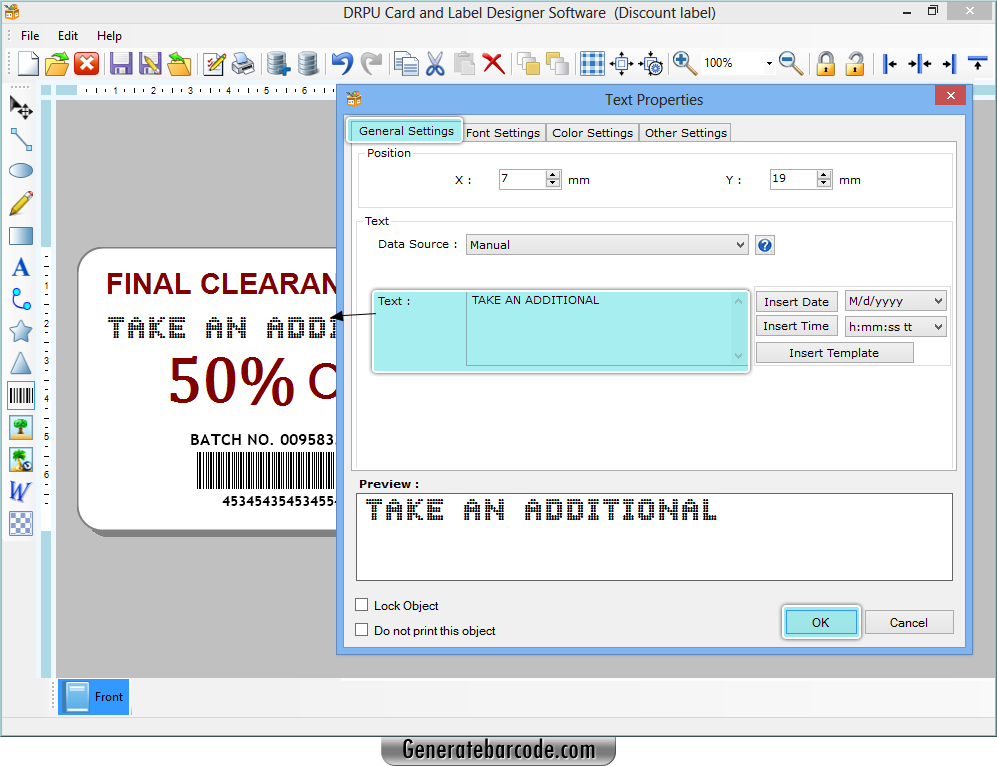This screenshot has width=997, height=766.
Task: Select the Pencil tool
Action: (21, 203)
